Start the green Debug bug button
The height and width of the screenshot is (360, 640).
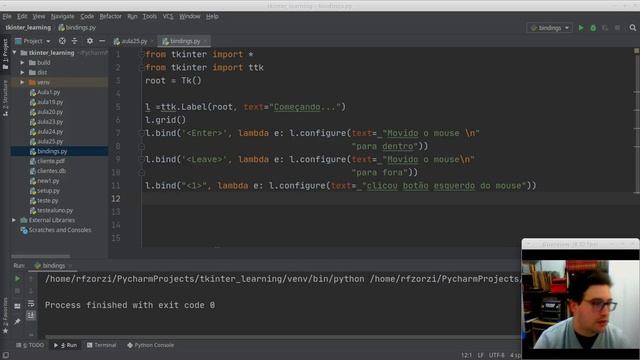[x=593, y=28]
